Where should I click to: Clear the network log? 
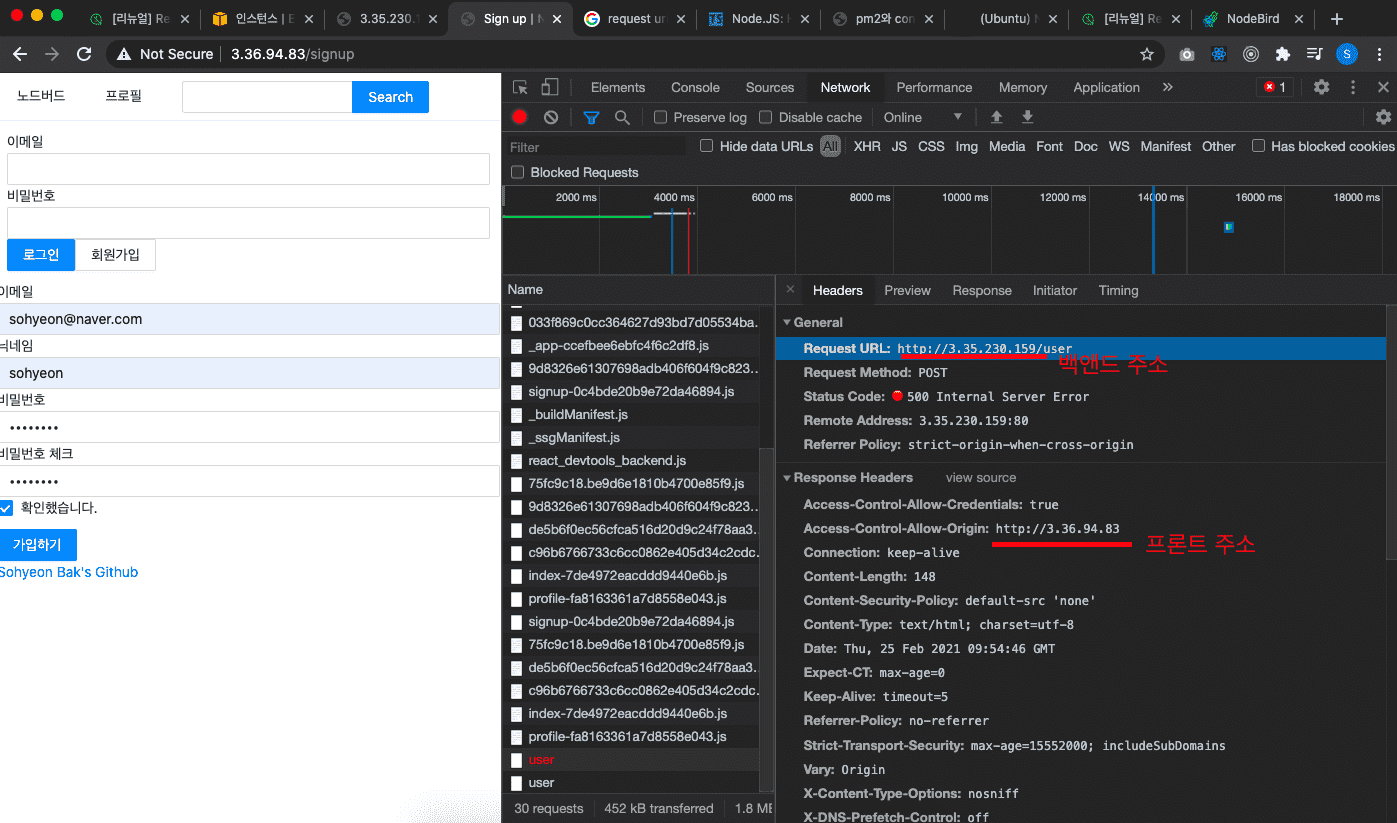tap(551, 117)
